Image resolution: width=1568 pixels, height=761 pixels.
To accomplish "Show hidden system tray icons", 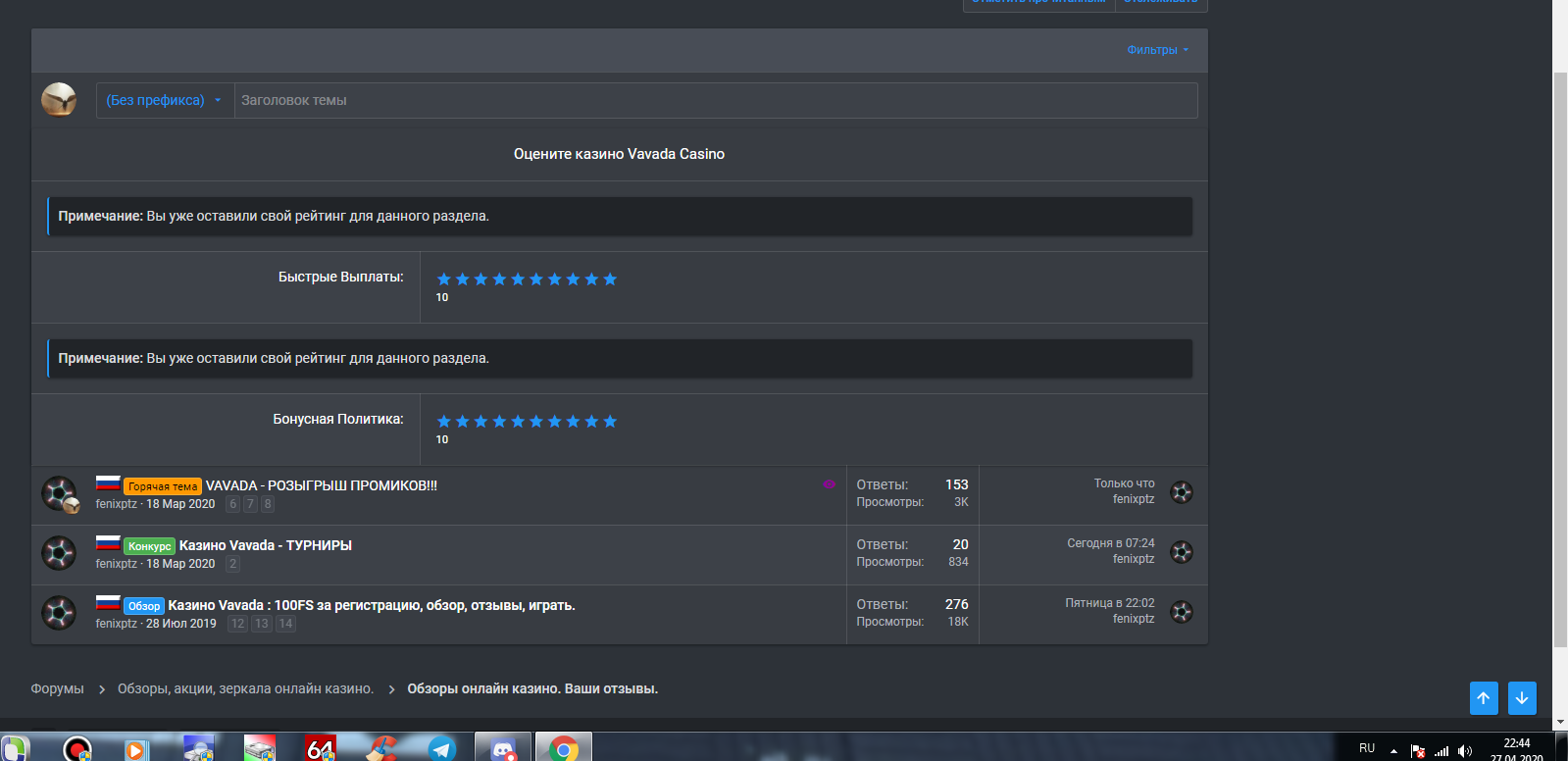I will (x=1393, y=751).
